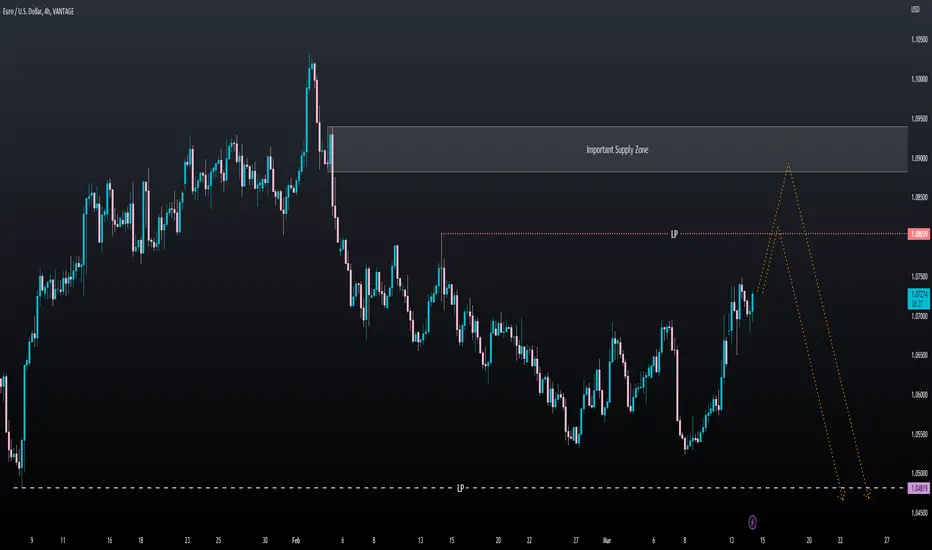Click the 18 date label on the time axis
Screen dimensions: 932x550
click(140, 540)
